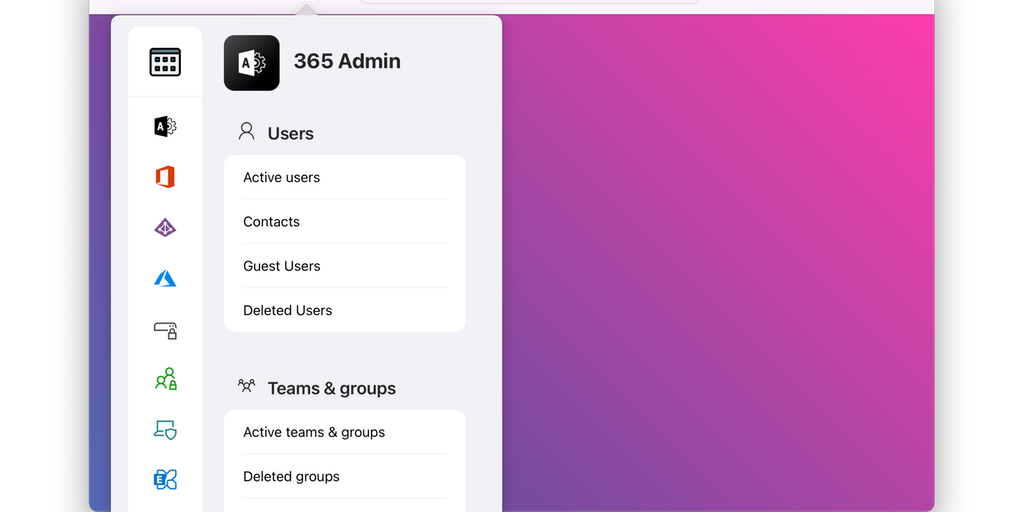Open Active teams & groups

pos(314,433)
